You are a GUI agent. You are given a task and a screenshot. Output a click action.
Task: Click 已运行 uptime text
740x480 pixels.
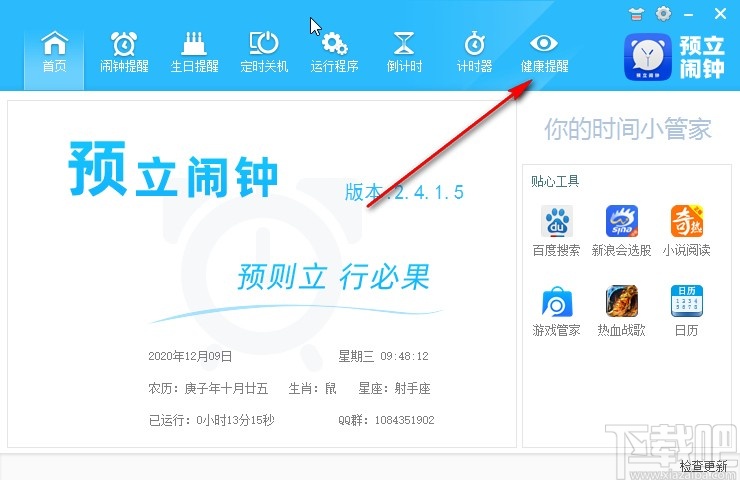pos(211,420)
